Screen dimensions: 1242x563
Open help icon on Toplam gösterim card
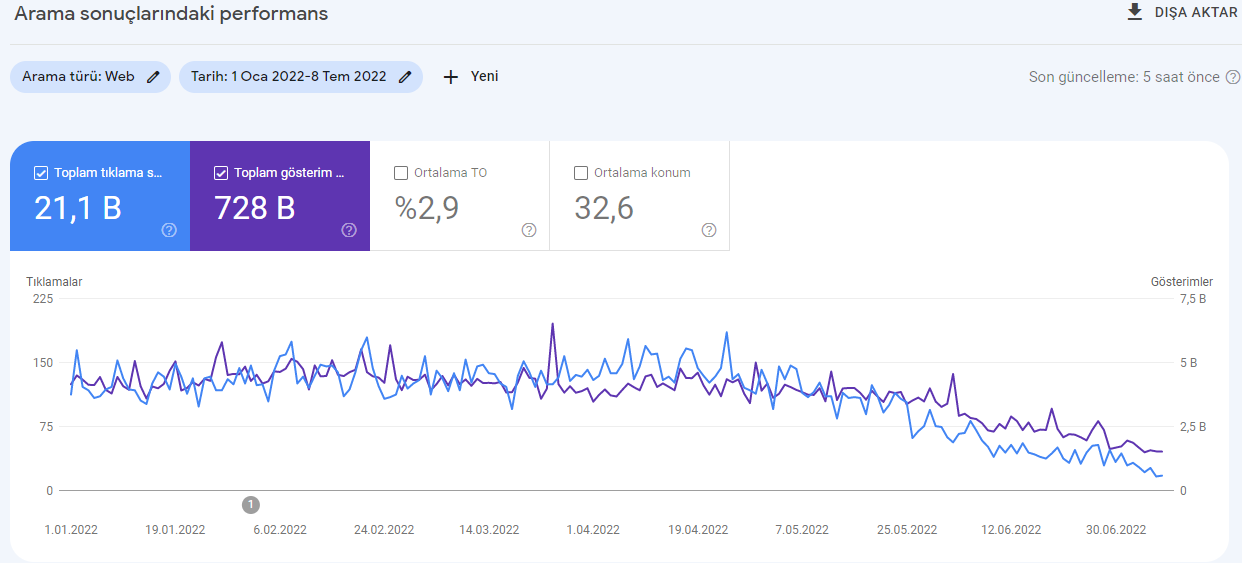[349, 230]
